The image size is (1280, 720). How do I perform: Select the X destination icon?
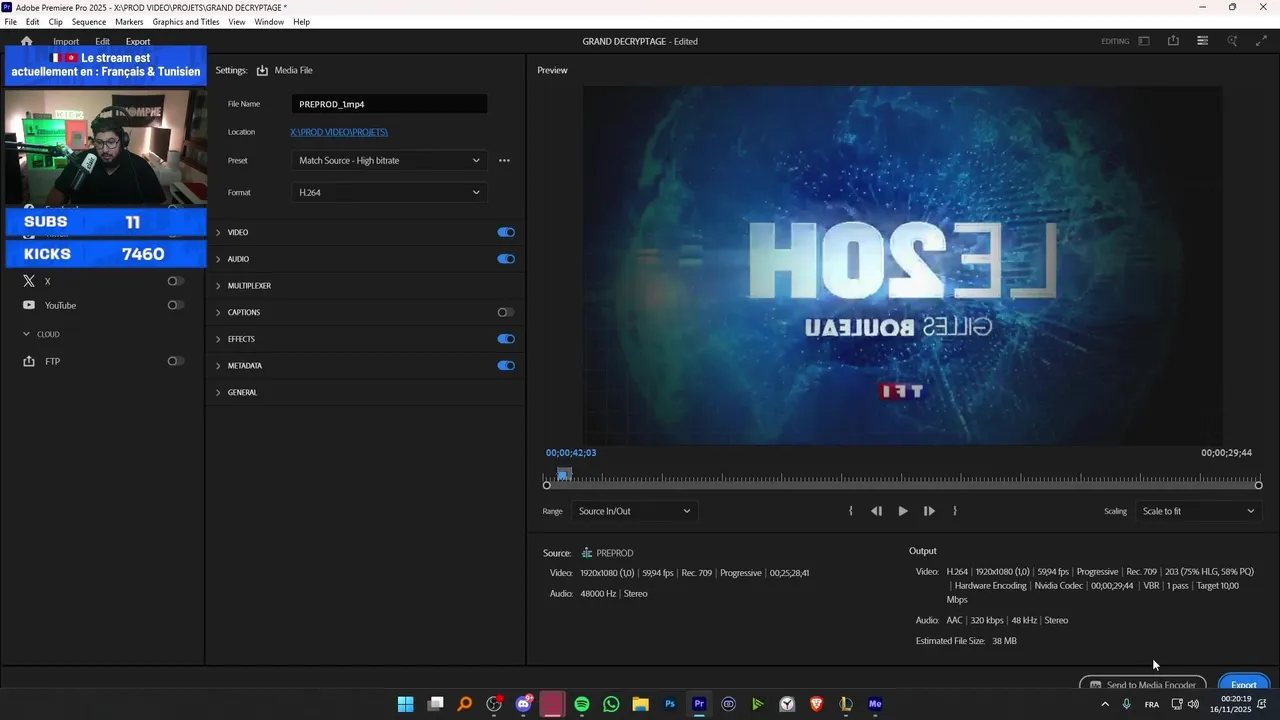coord(29,281)
